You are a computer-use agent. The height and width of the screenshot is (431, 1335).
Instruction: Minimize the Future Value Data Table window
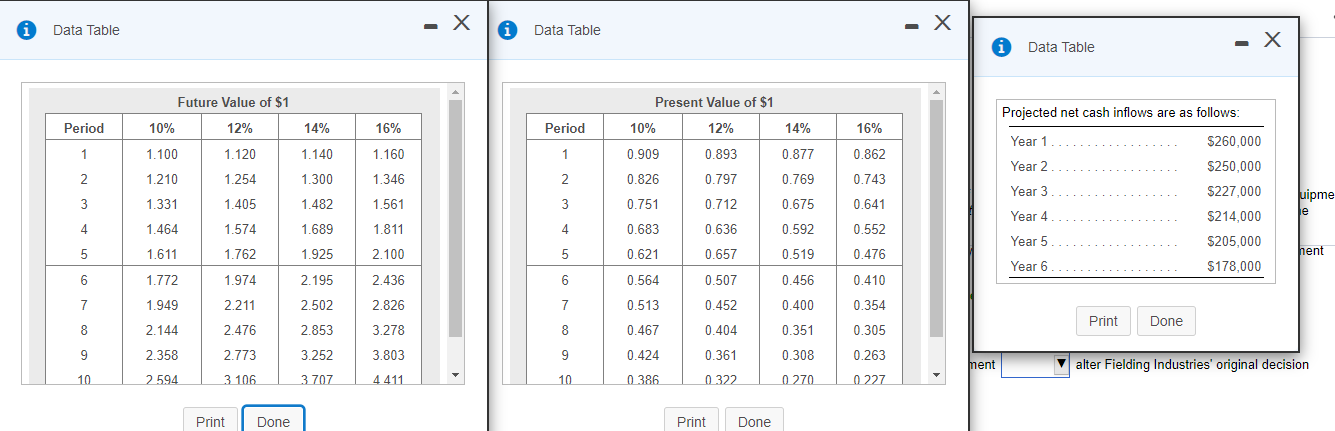430,24
